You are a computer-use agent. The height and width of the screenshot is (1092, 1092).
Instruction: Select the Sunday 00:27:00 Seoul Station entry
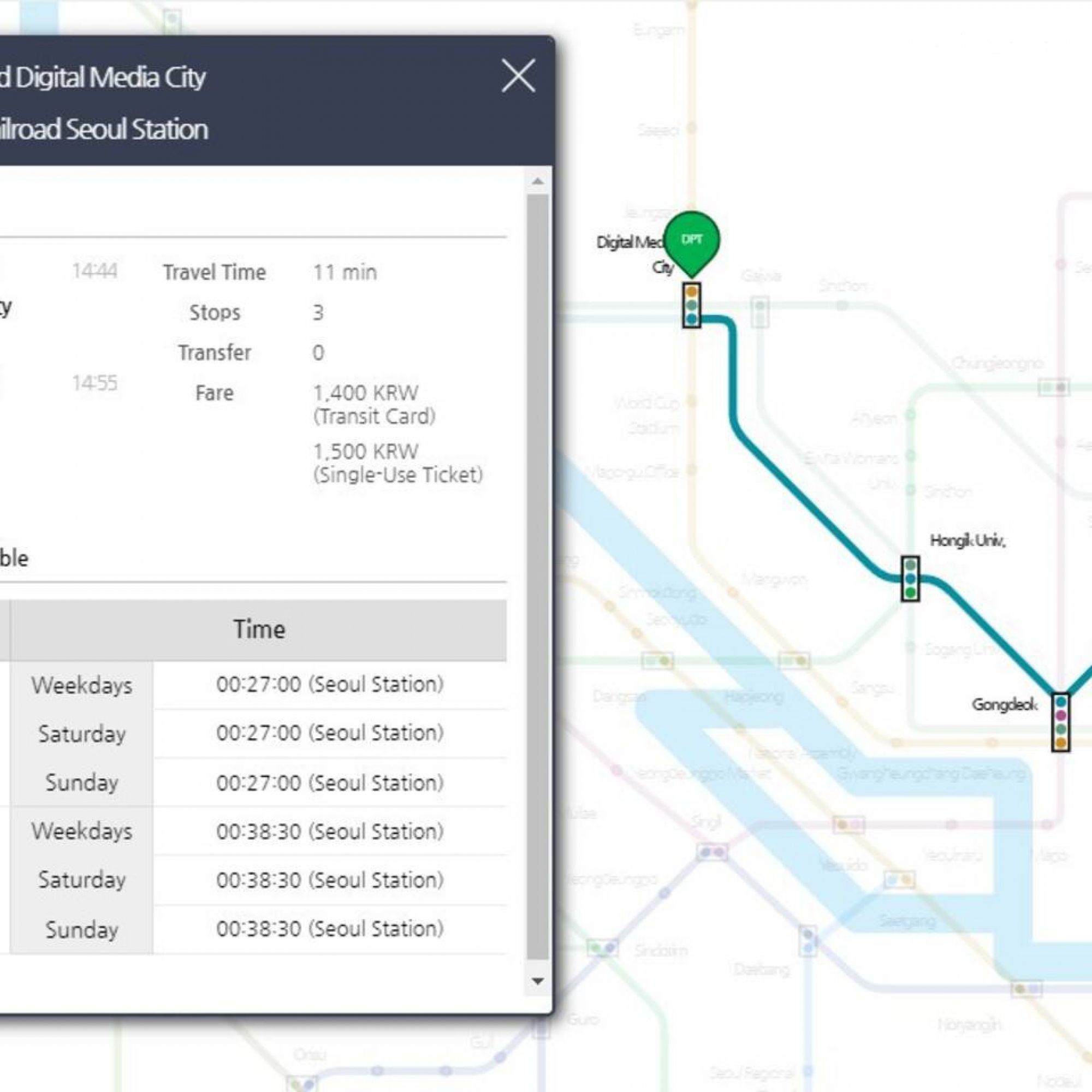[330, 783]
